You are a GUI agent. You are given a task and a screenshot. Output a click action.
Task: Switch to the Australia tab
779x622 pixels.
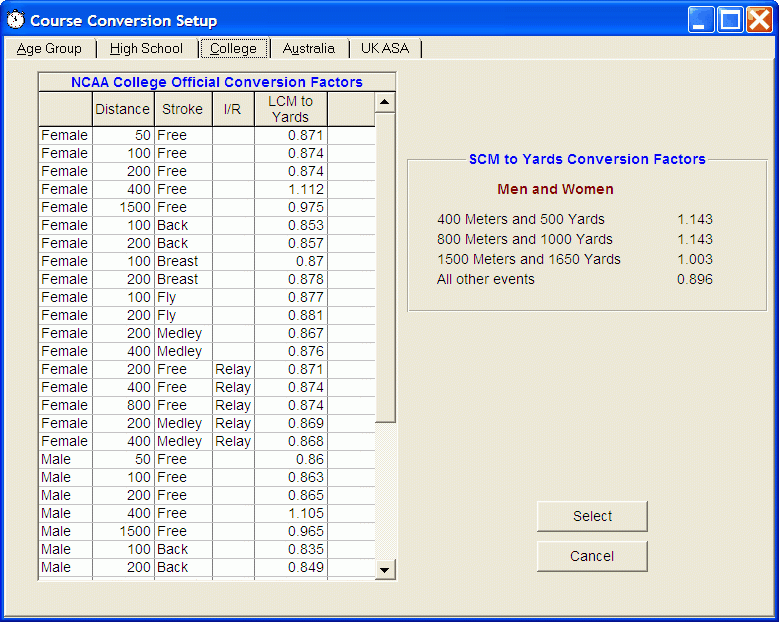tap(308, 48)
